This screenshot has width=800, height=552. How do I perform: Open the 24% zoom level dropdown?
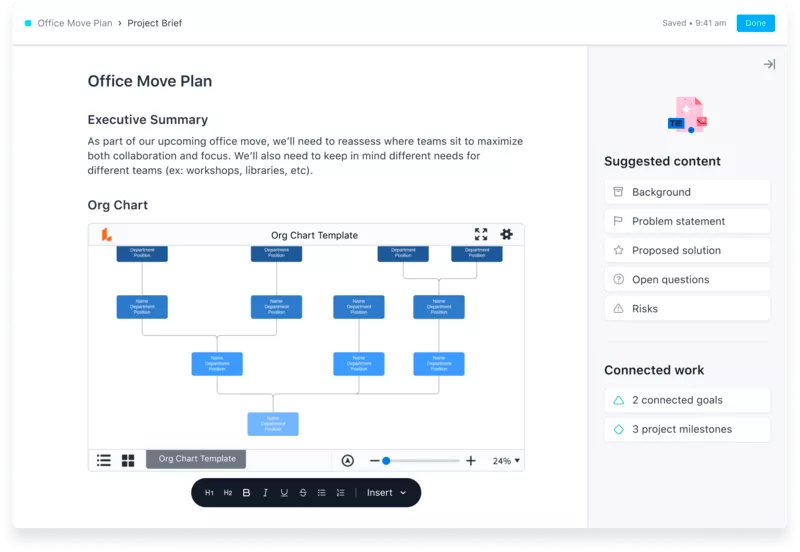coord(506,461)
